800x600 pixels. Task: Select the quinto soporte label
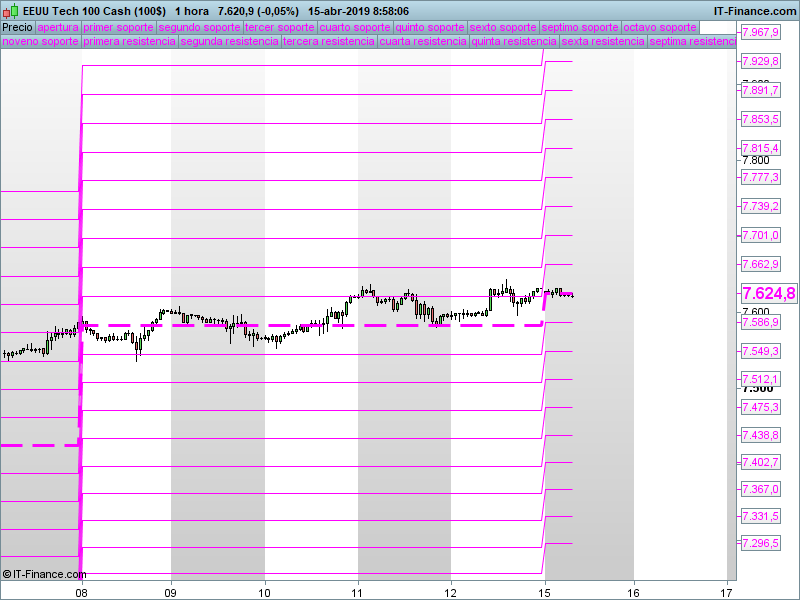[430, 28]
